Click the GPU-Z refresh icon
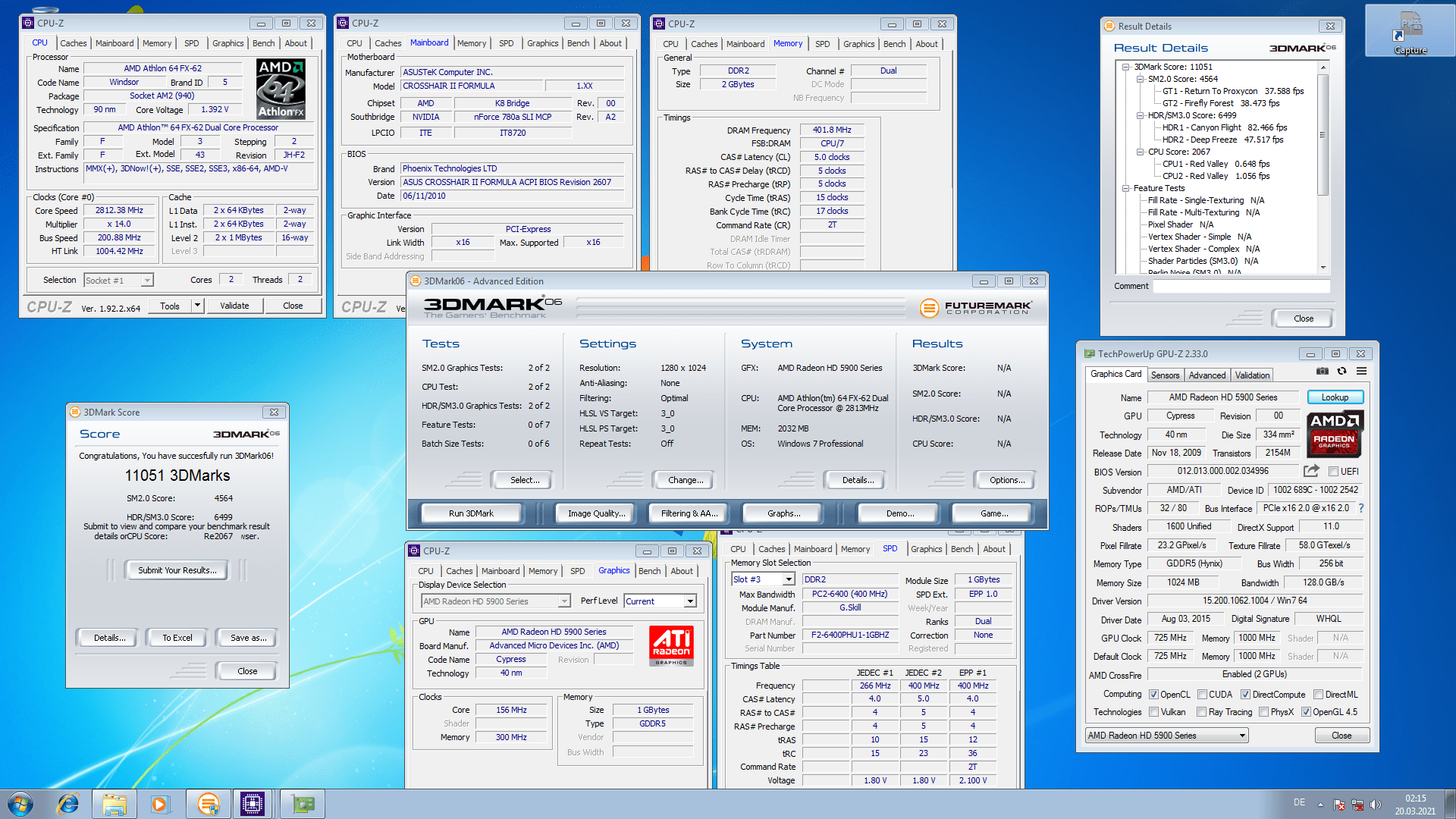The width and height of the screenshot is (1456, 819). click(1341, 372)
